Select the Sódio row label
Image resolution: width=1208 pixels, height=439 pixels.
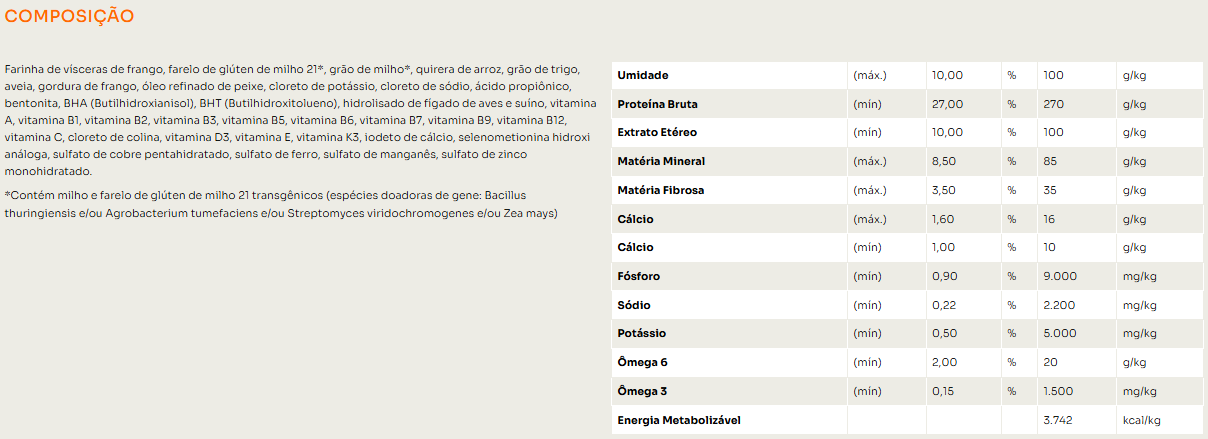pos(635,305)
